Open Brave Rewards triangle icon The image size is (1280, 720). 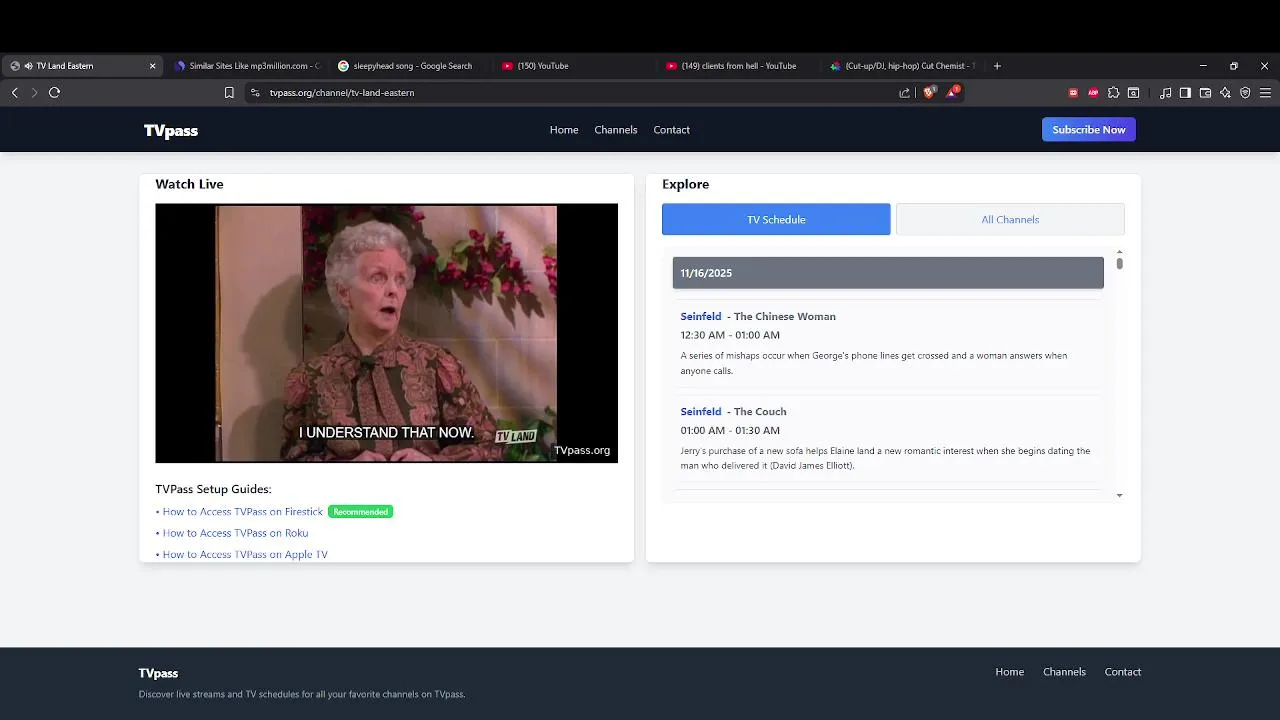(953, 92)
